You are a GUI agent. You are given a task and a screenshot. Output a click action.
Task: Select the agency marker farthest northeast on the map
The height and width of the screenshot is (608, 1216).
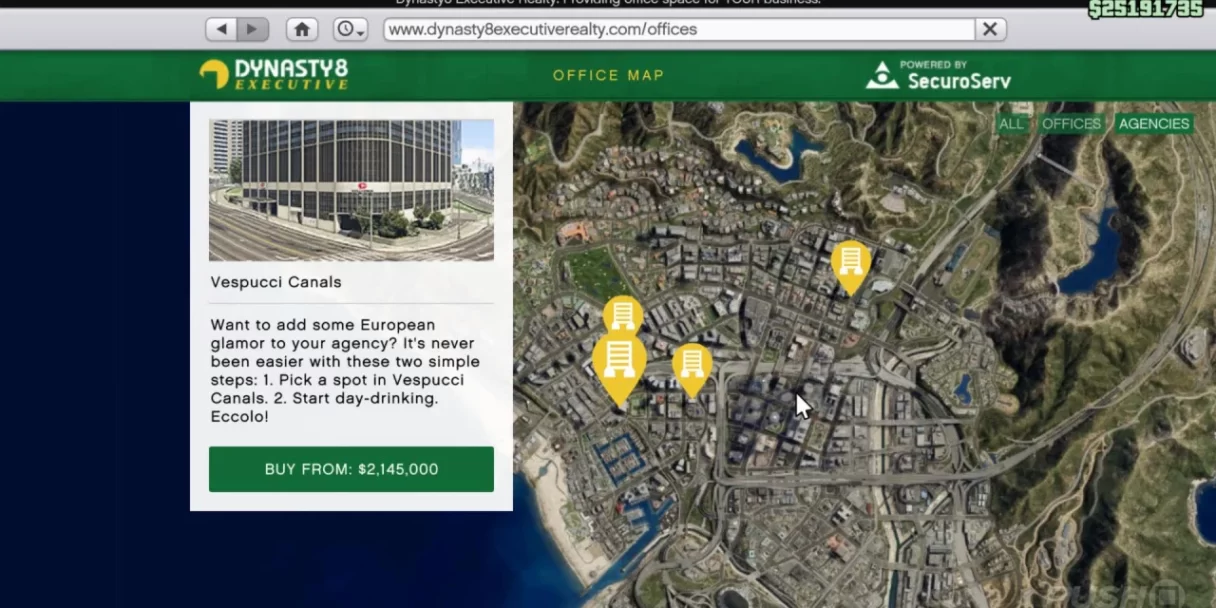[x=851, y=266]
